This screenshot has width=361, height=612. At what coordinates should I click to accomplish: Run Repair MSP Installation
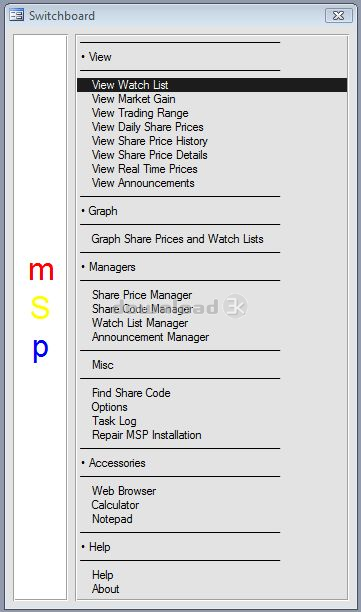[x=146, y=435]
